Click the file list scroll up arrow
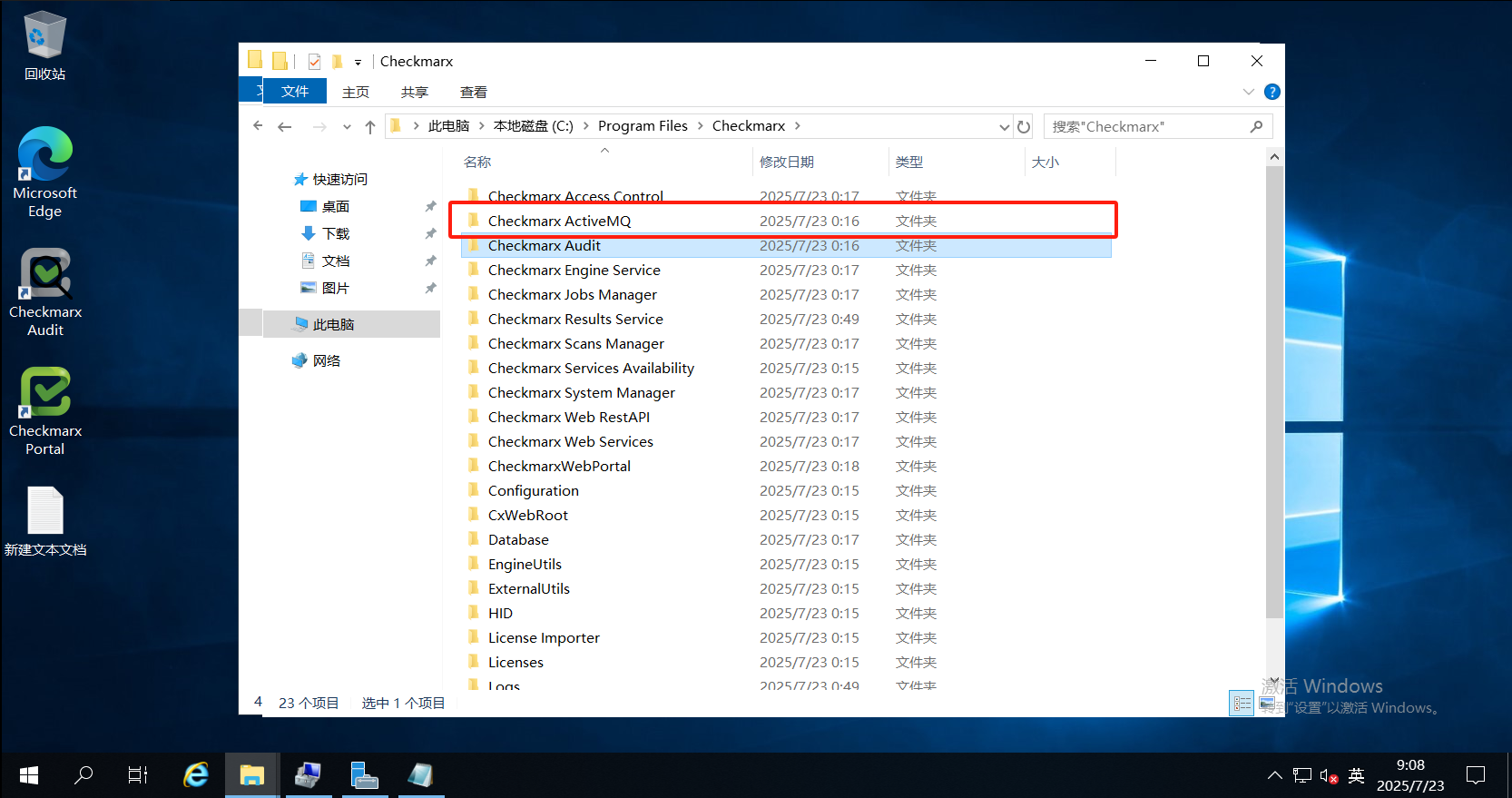 tap(1274, 157)
